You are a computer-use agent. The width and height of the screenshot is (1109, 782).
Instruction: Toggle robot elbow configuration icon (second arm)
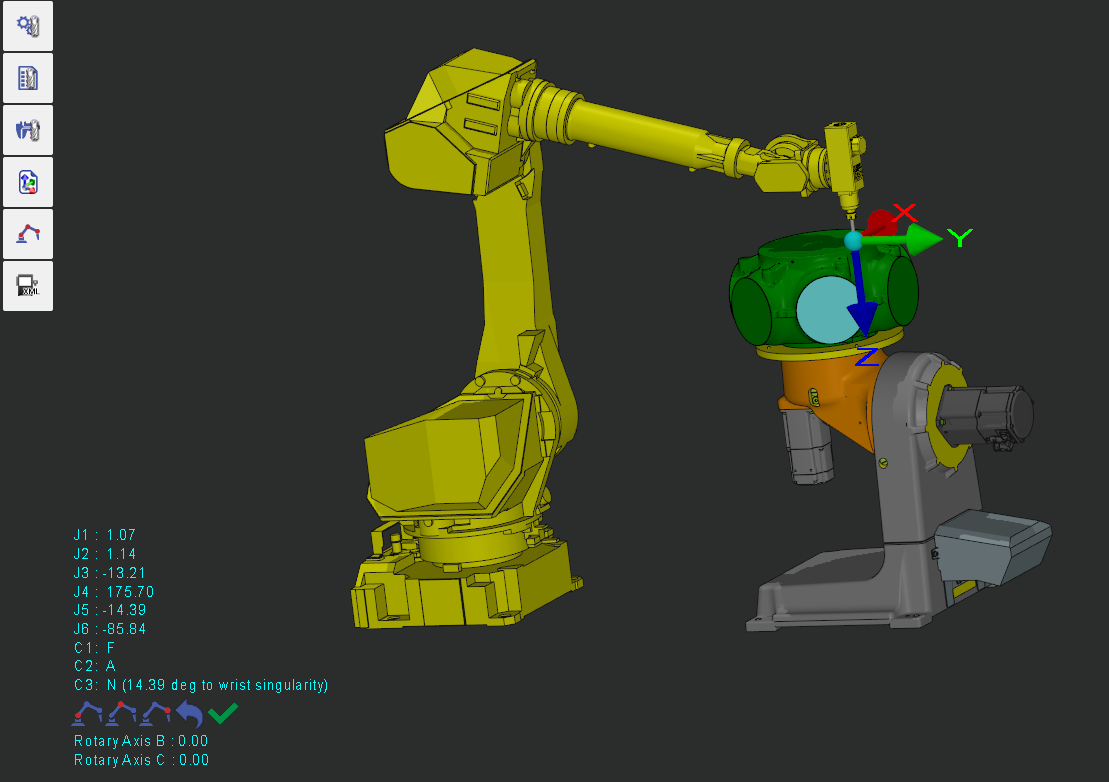pos(122,713)
